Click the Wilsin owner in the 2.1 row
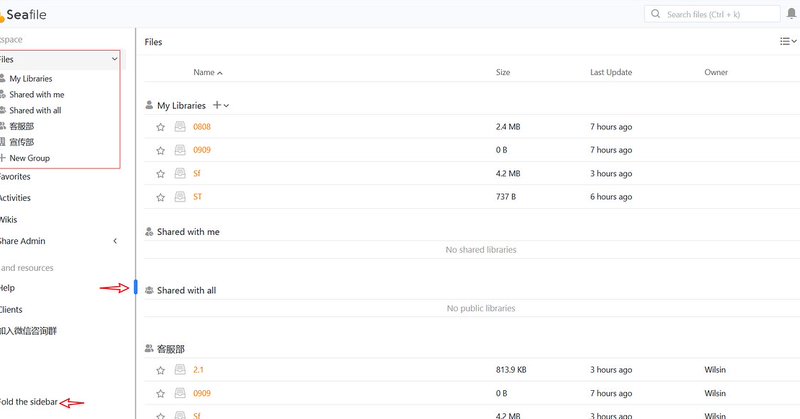 pos(715,369)
